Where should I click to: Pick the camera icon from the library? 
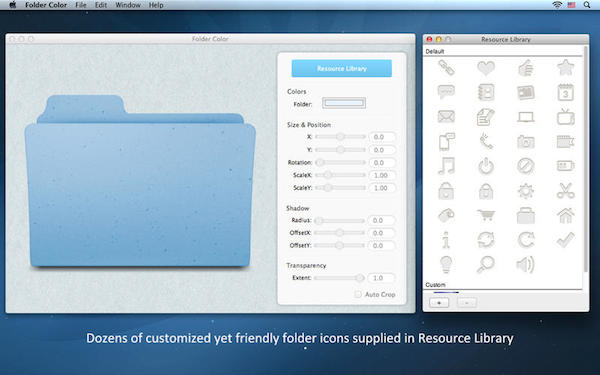(x=526, y=142)
